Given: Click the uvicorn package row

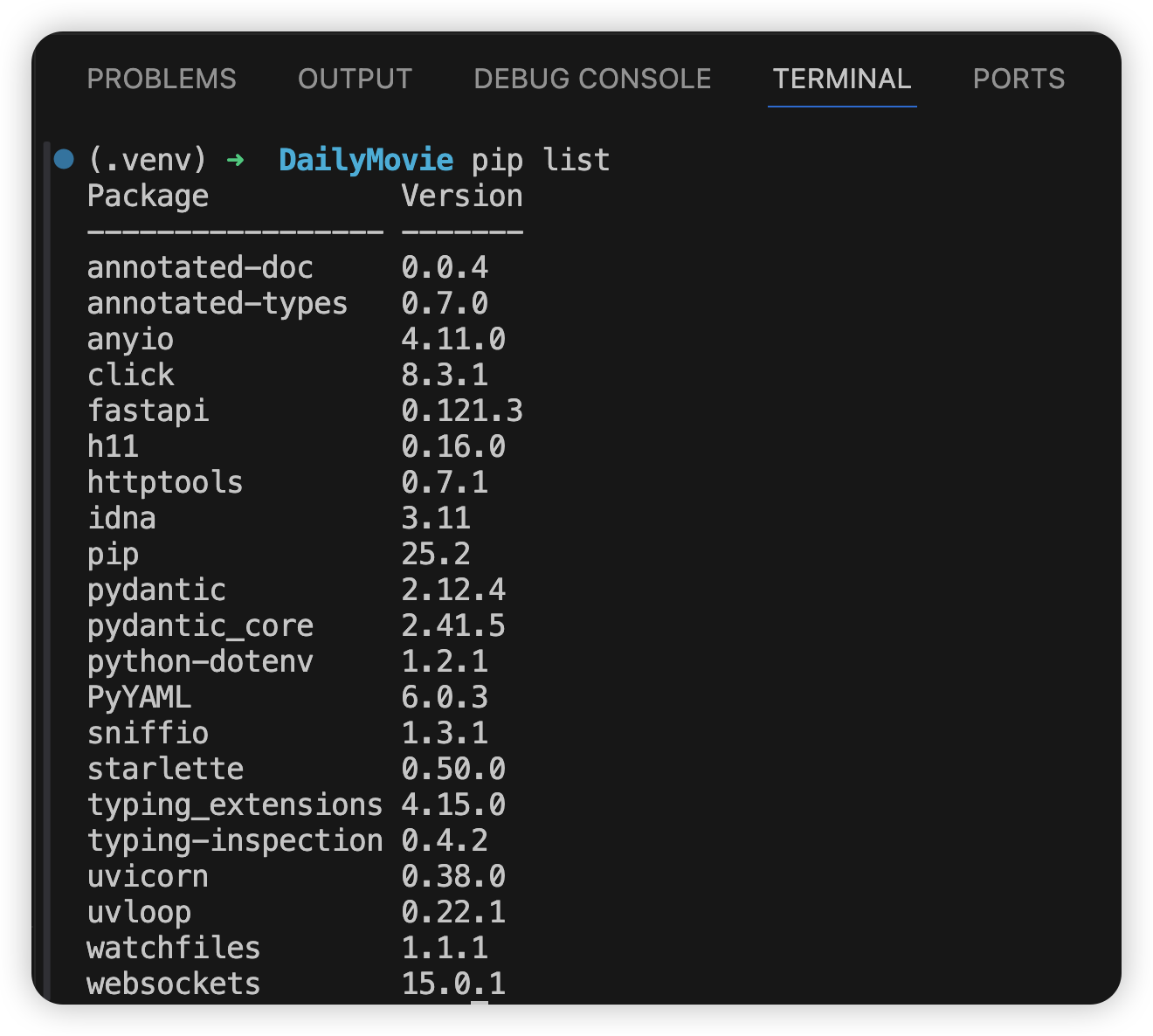Looking at the screenshot, I should [x=148, y=876].
